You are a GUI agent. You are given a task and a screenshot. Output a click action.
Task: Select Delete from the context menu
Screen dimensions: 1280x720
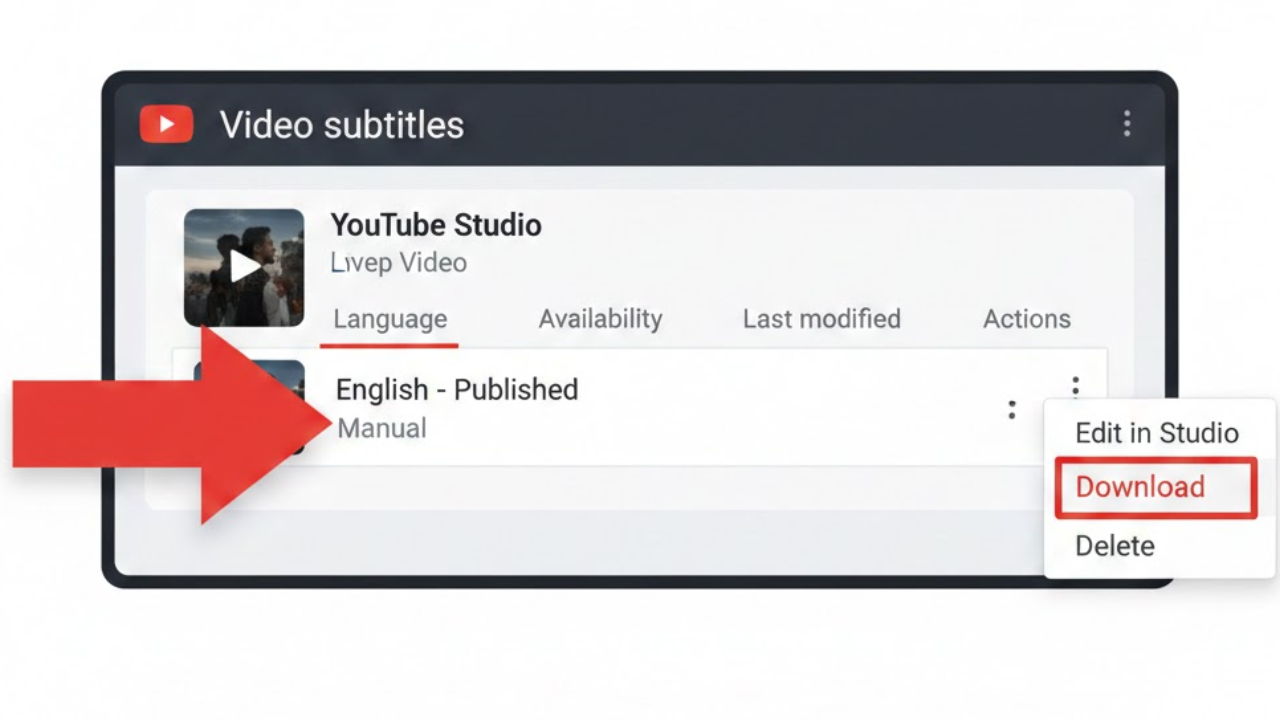pos(1114,546)
